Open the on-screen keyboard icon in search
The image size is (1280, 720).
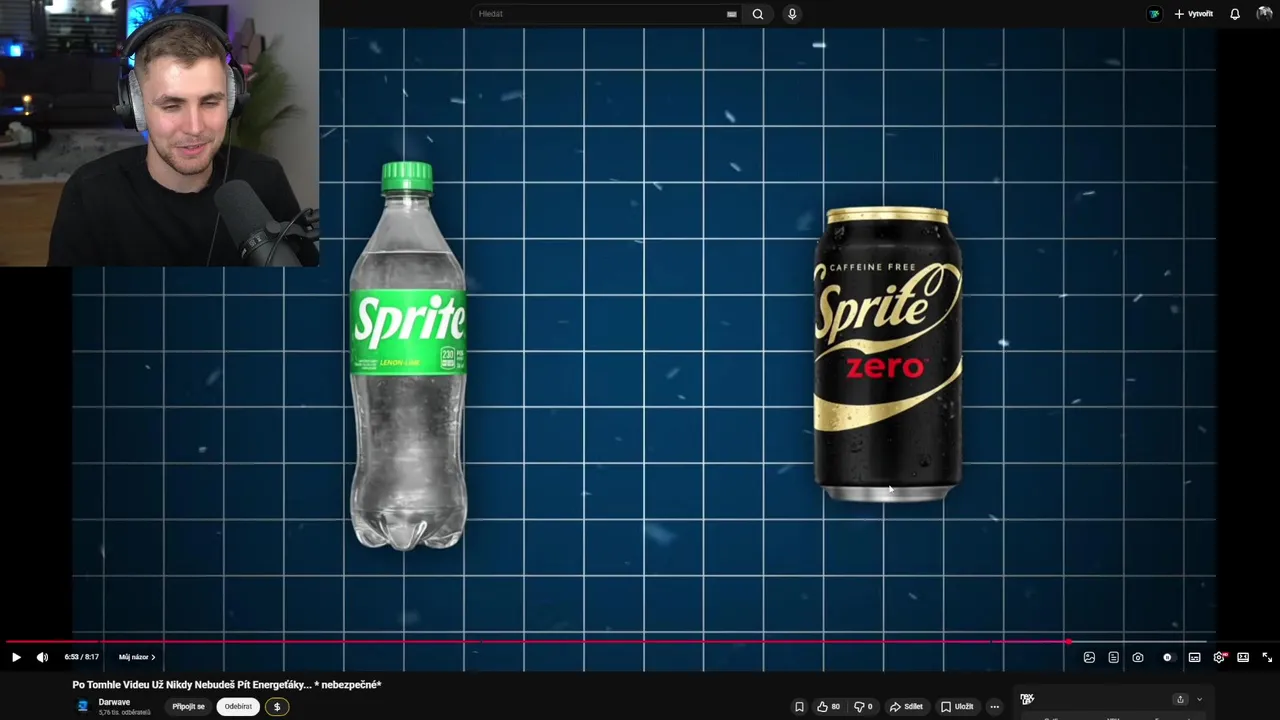[732, 14]
